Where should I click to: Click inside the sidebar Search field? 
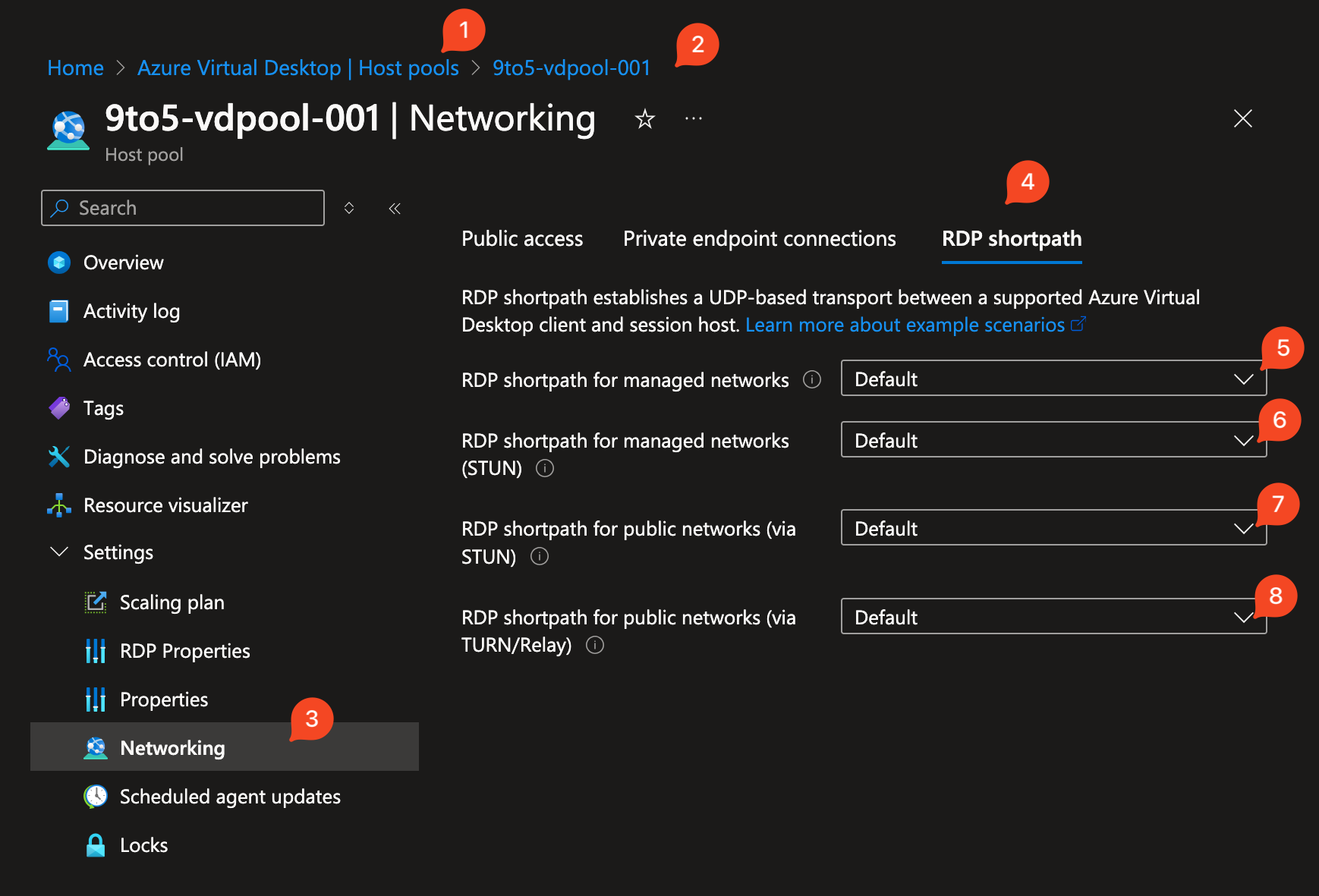click(x=182, y=208)
